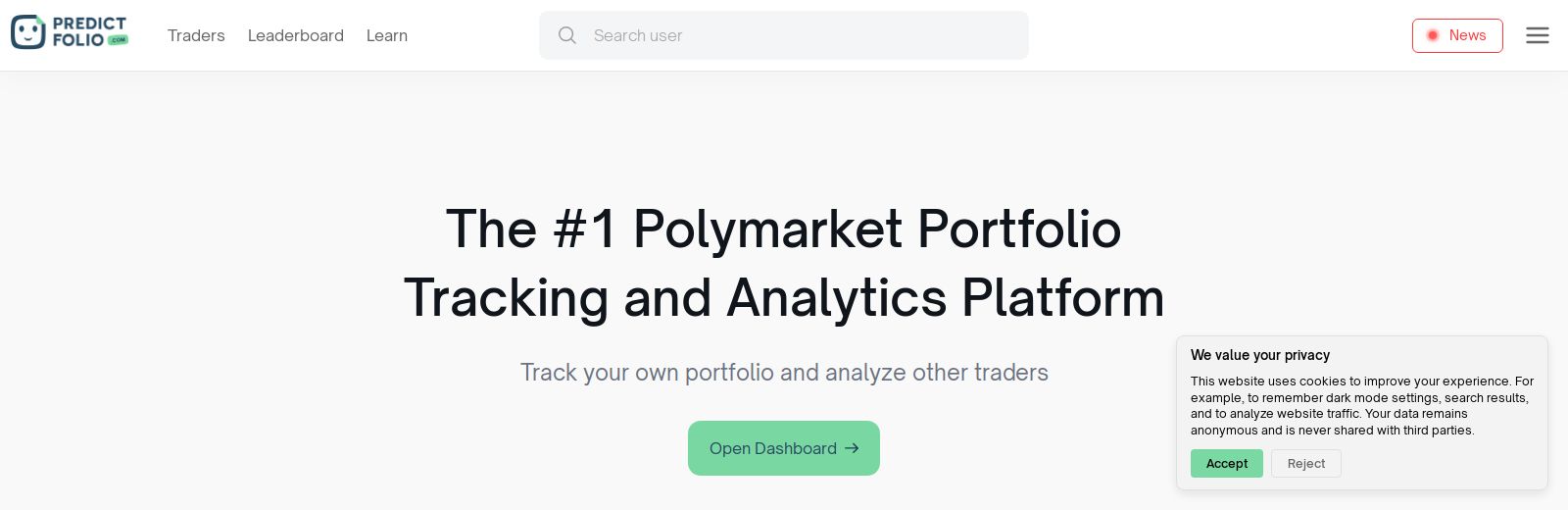1568x510 pixels.
Task: Click the arrow icon in Open Dashboard
Action: pos(852,448)
